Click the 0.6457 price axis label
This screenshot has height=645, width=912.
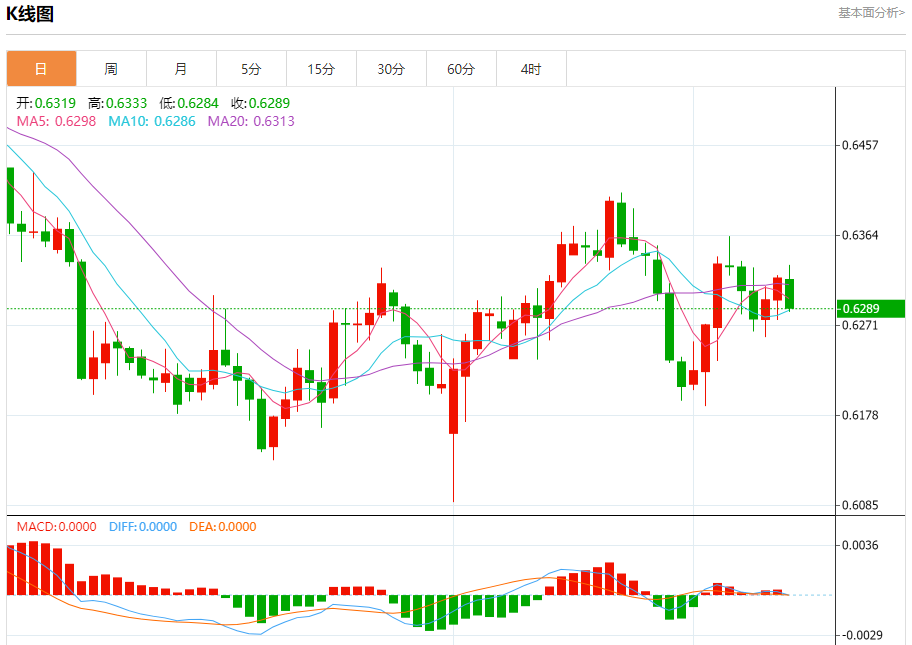tap(860, 145)
